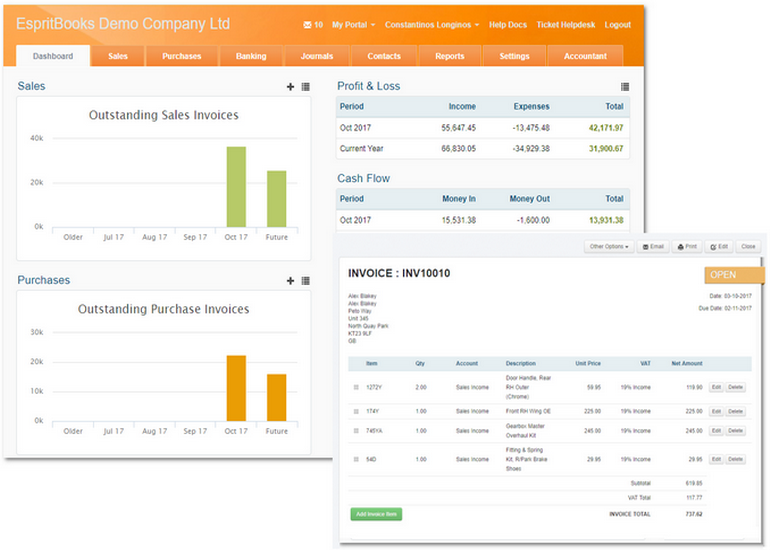Print the invoice using Print button
Viewport: 770px width, 550px height.
[687, 247]
